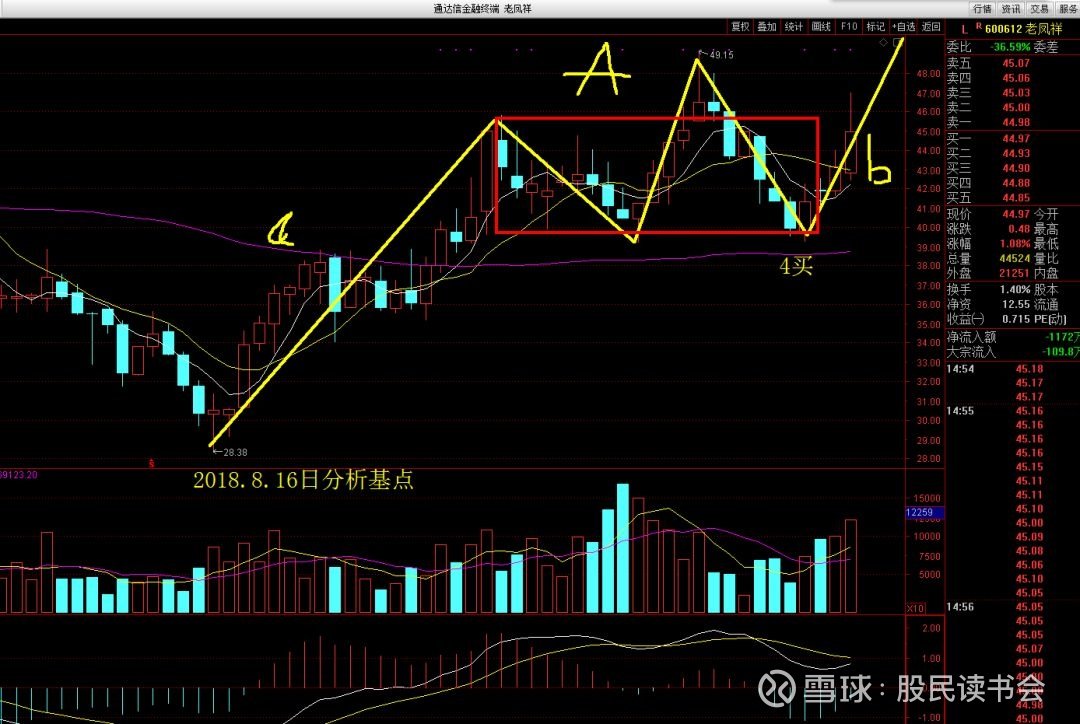Select the 卖二 price 45.00
1080x724 pixels.
point(1016,107)
